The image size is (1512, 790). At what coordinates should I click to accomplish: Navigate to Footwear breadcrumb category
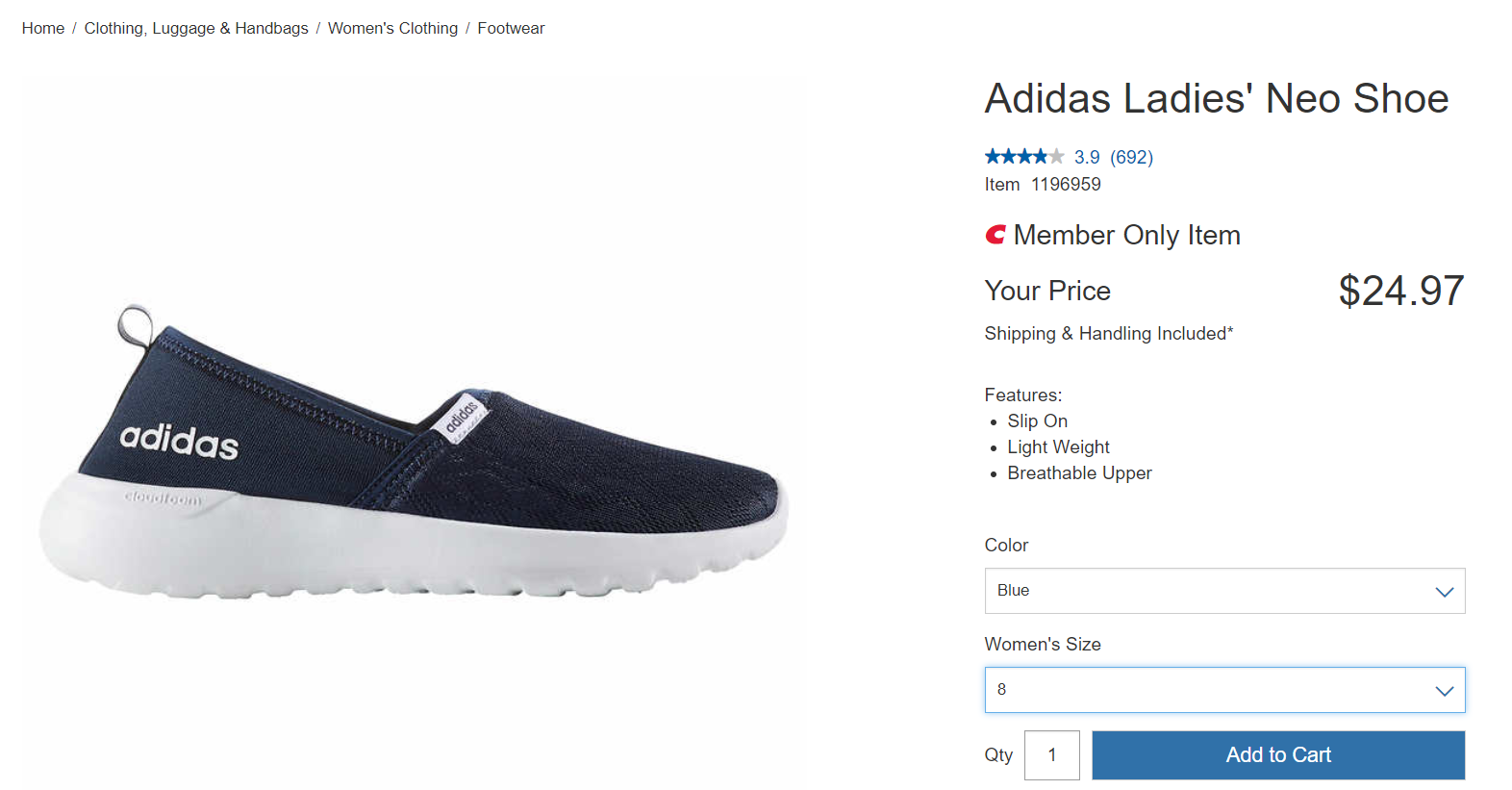coord(511,29)
